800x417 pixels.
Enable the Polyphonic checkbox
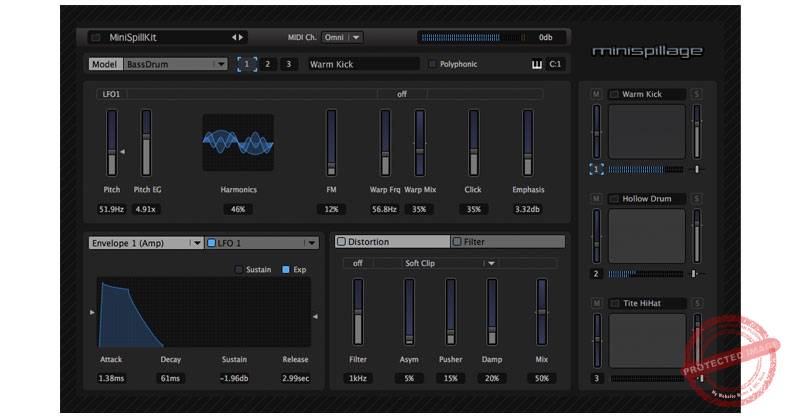(x=433, y=64)
